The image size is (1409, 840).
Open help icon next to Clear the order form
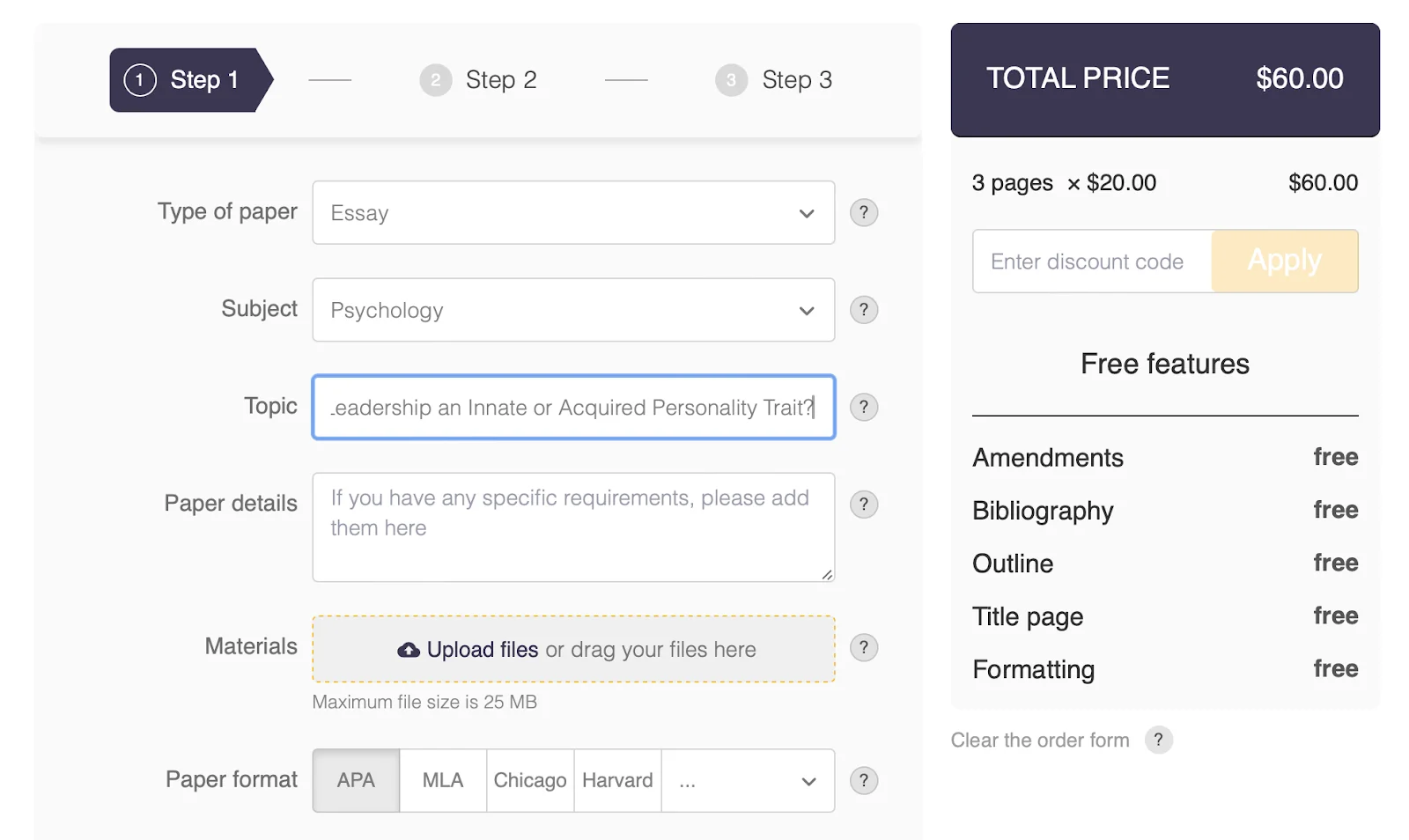[x=1158, y=740]
